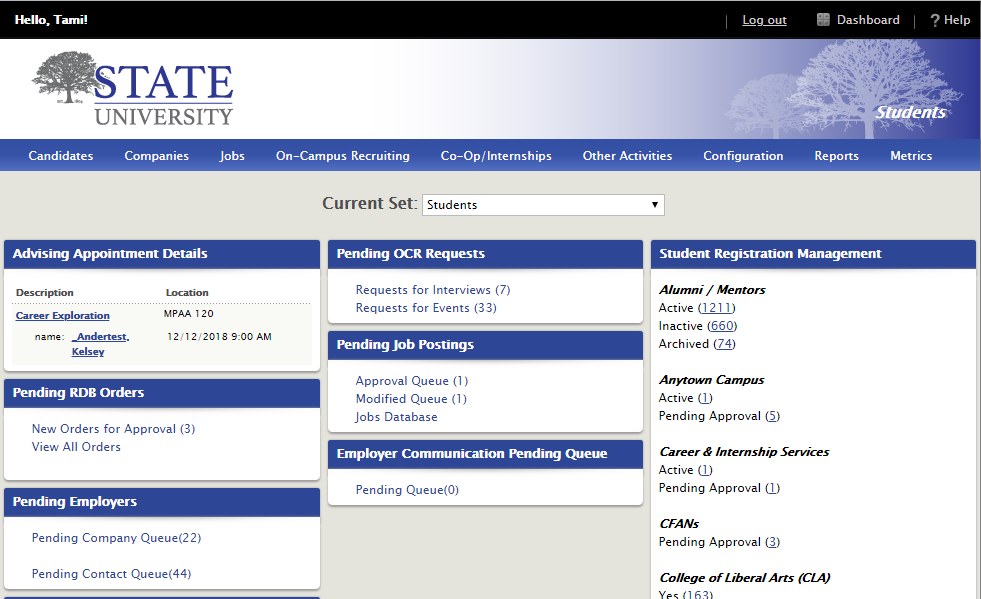Open the Metrics menu
This screenshot has height=599, width=981.
pos(911,156)
